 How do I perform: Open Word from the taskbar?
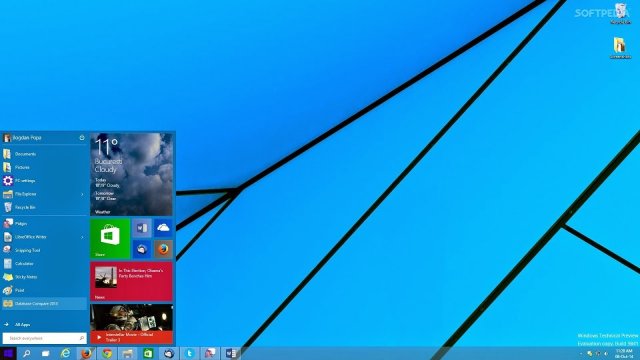231,353
